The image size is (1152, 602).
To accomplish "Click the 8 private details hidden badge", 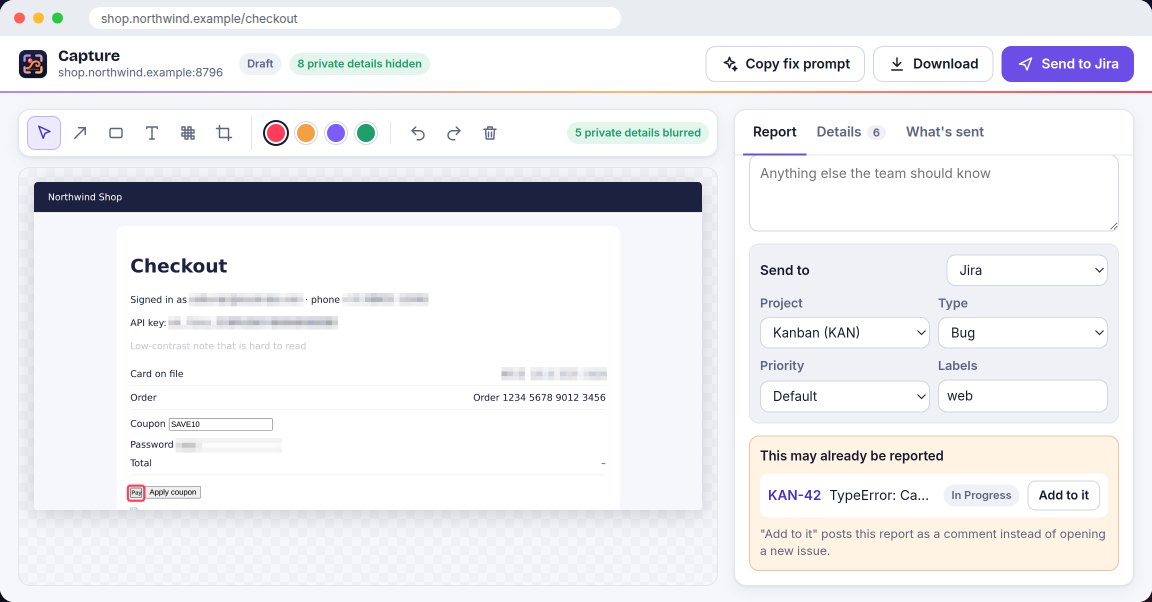I will 359,64.
